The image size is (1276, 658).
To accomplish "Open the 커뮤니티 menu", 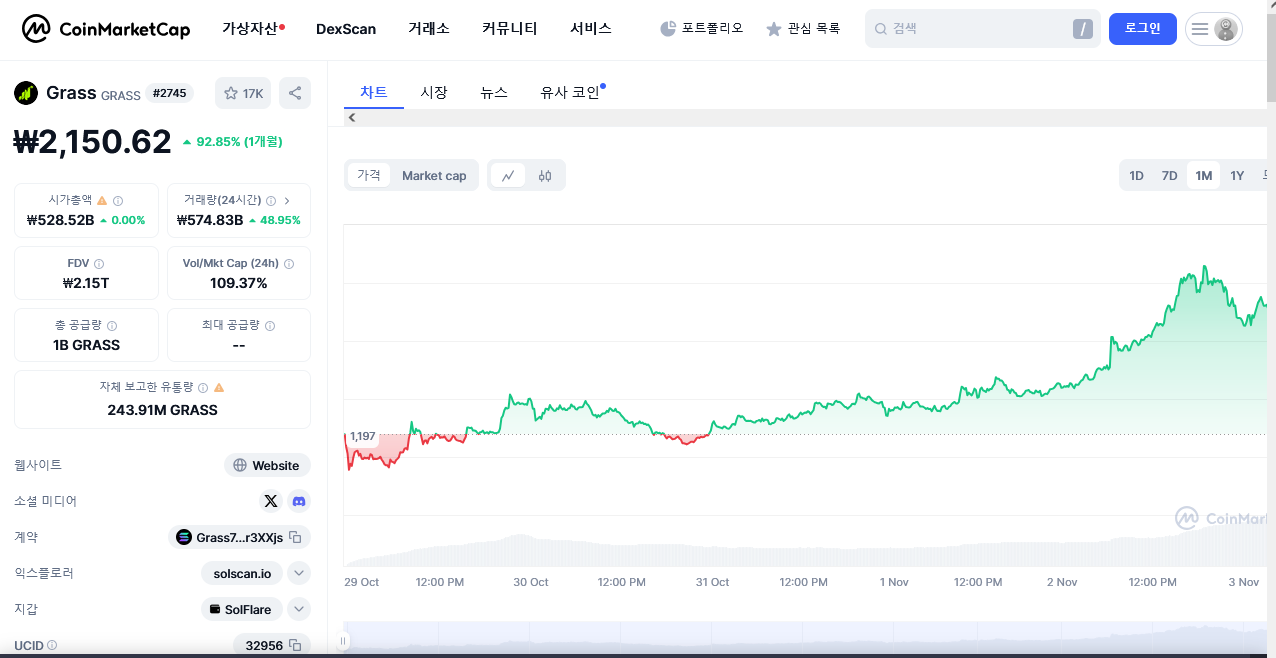I will click(x=510, y=29).
